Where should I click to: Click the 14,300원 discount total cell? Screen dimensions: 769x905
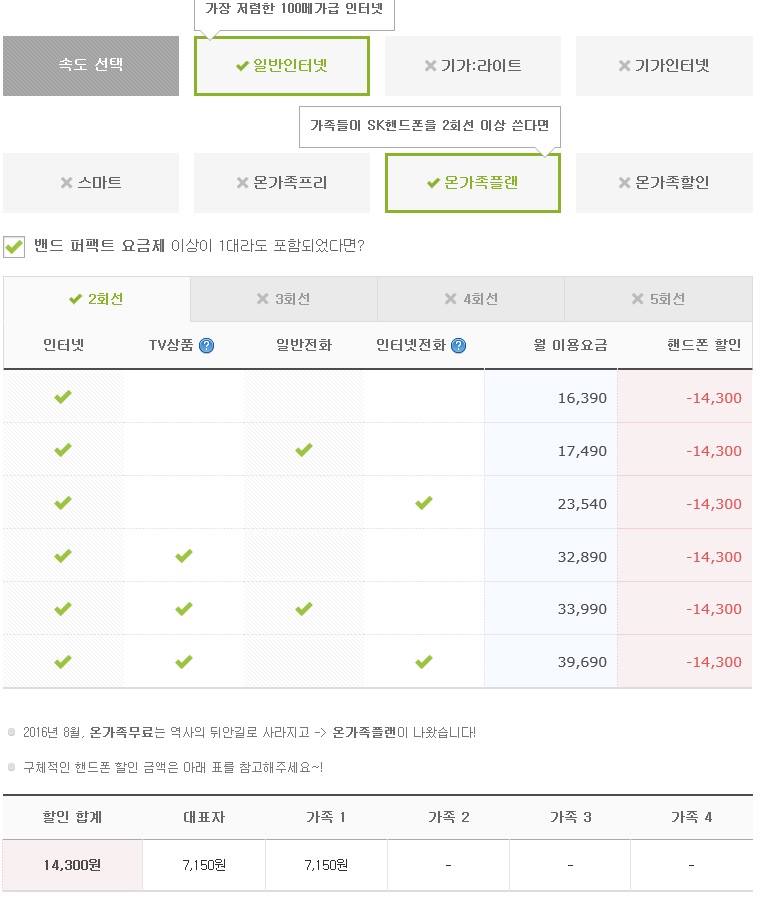coord(72,865)
